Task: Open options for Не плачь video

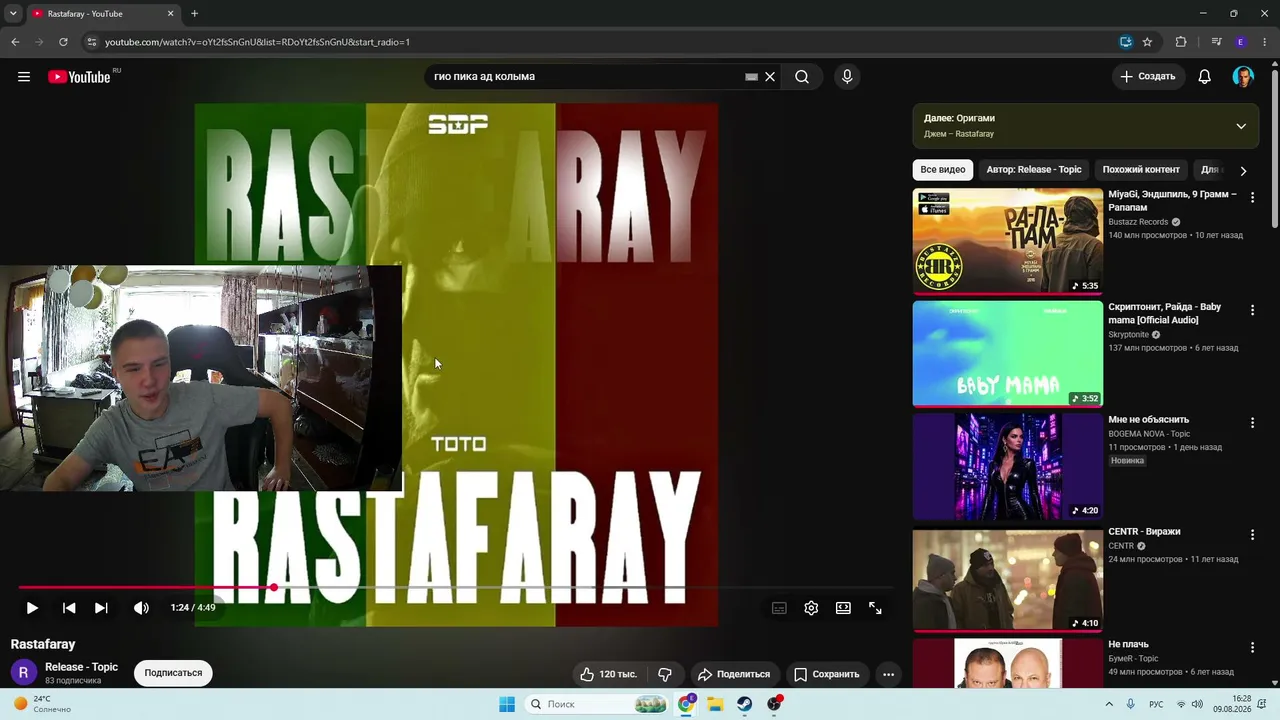Action: pyautogui.click(x=1252, y=648)
